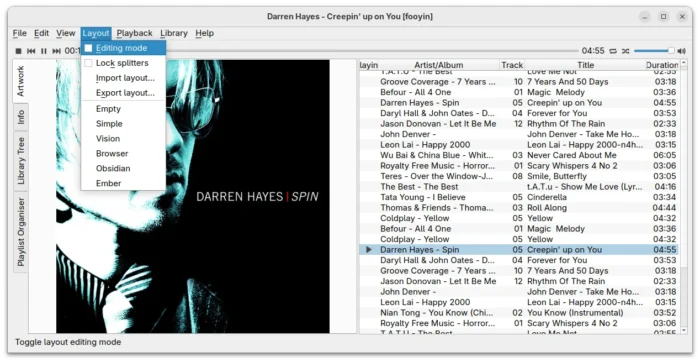
Task: Open the Playback menu
Action: [134, 33]
